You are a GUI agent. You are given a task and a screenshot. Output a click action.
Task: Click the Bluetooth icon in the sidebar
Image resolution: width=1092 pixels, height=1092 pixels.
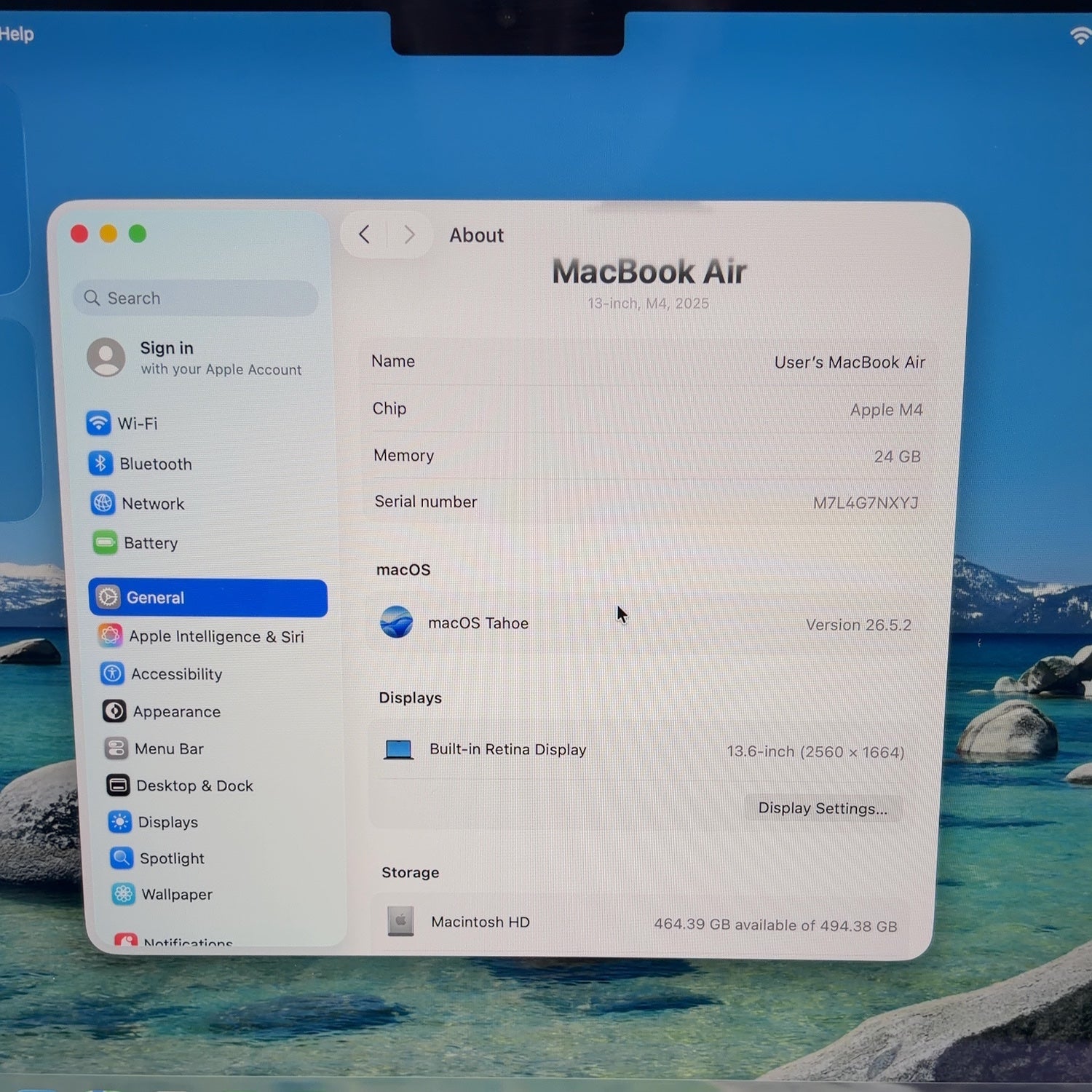(x=100, y=463)
